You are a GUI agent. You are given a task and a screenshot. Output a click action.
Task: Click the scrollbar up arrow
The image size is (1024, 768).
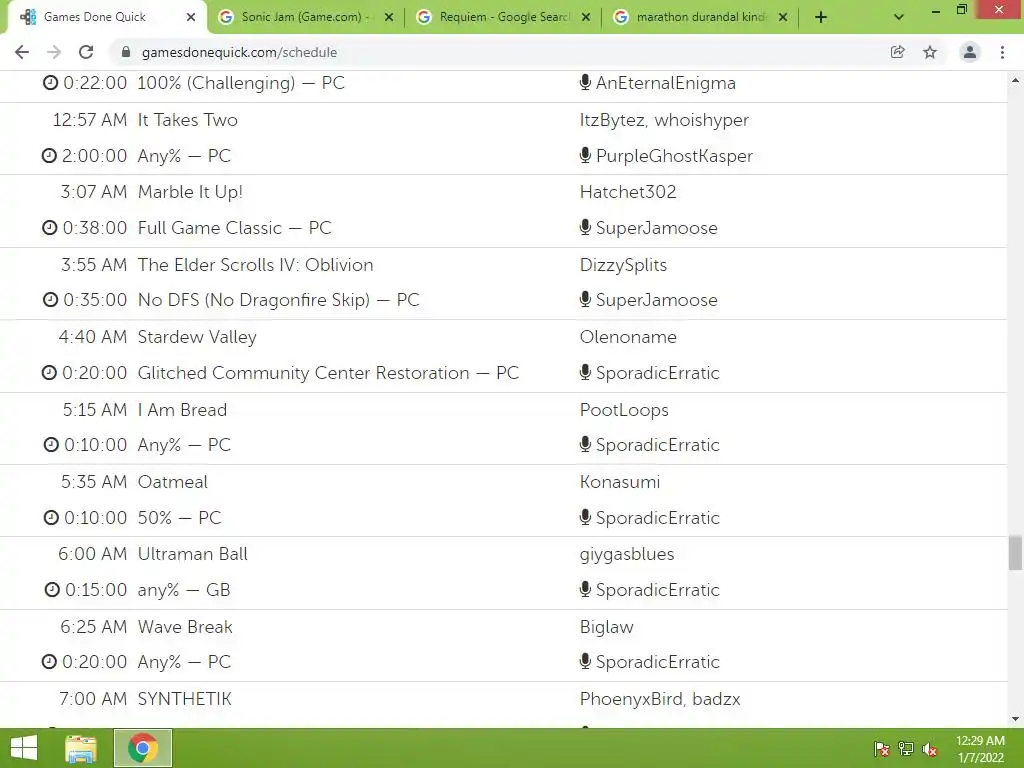point(1015,80)
